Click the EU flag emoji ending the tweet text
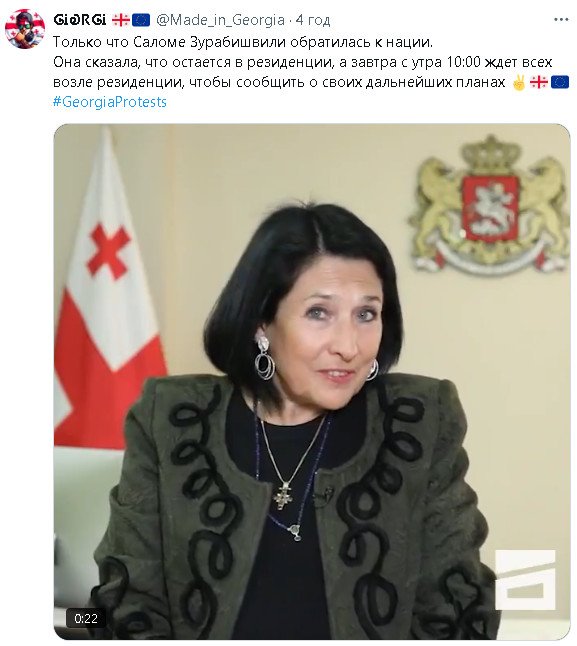The height and width of the screenshot is (646, 577). tap(559, 82)
